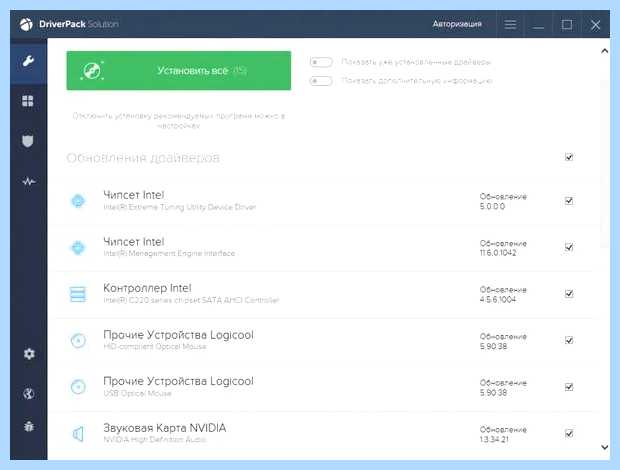Viewport: 620px width, 470px height.
Task: Select the Контроллер Intel row title
Action: [x=147, y=288]
